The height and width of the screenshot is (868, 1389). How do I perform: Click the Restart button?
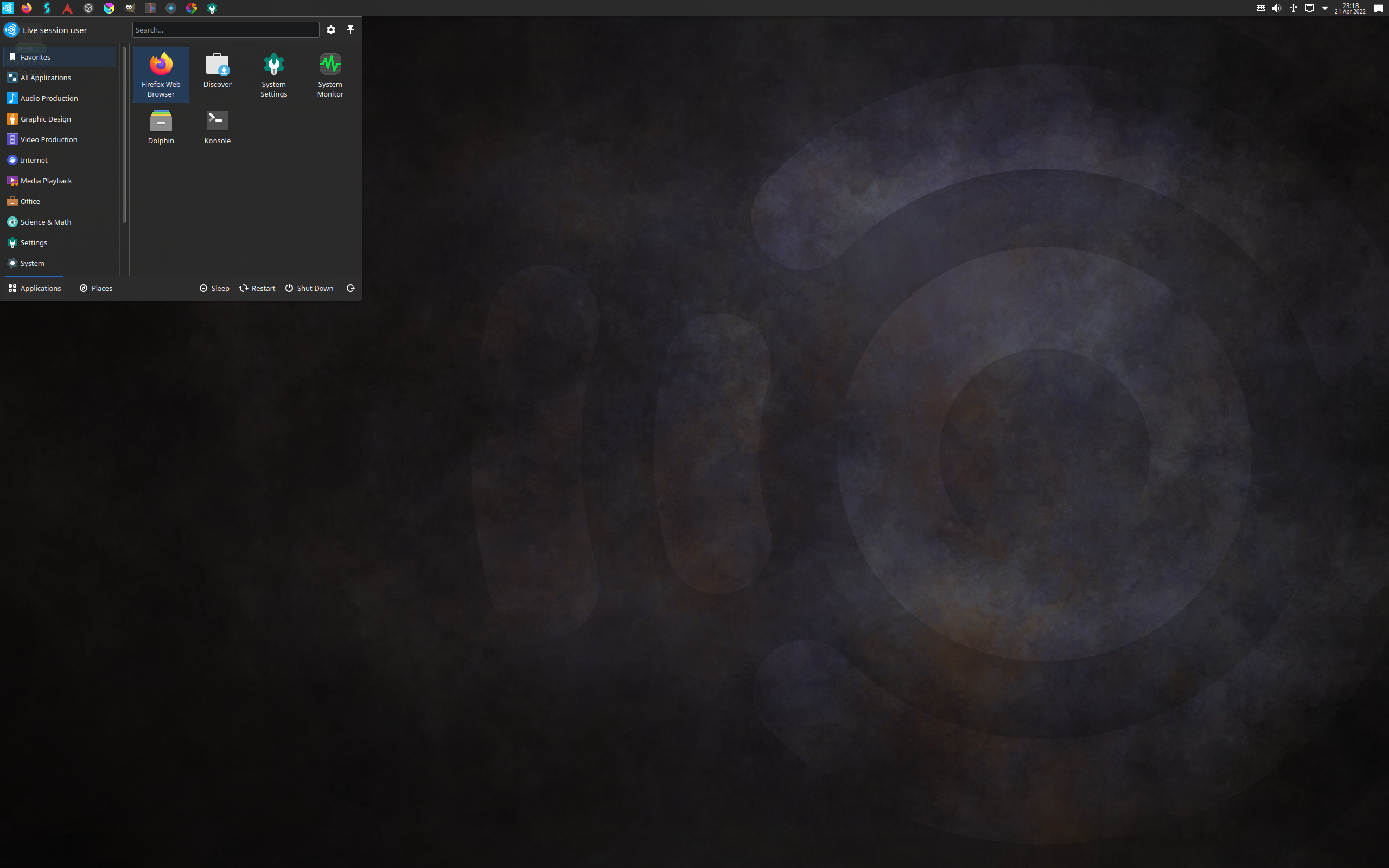257,288
